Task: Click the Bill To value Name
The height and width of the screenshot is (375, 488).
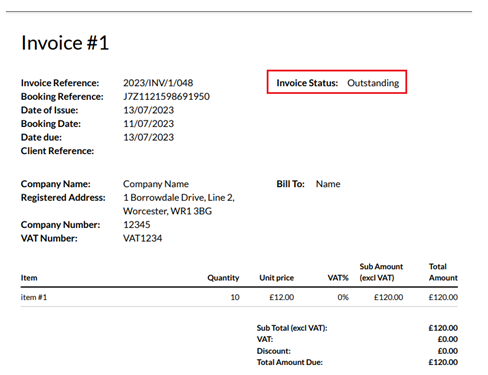Action: (328, 184)
